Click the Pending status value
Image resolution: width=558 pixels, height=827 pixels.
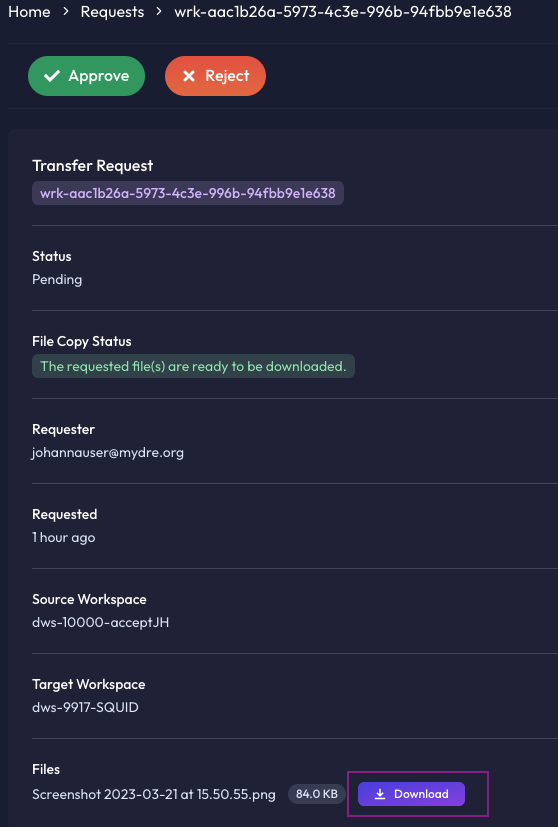pos(57,280)
